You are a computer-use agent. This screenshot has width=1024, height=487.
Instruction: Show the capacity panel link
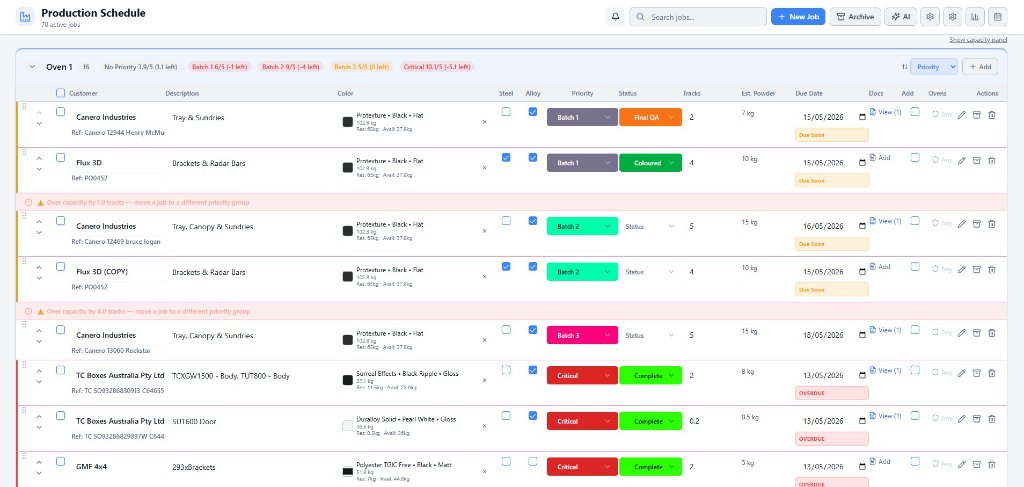tap(978, 40)
